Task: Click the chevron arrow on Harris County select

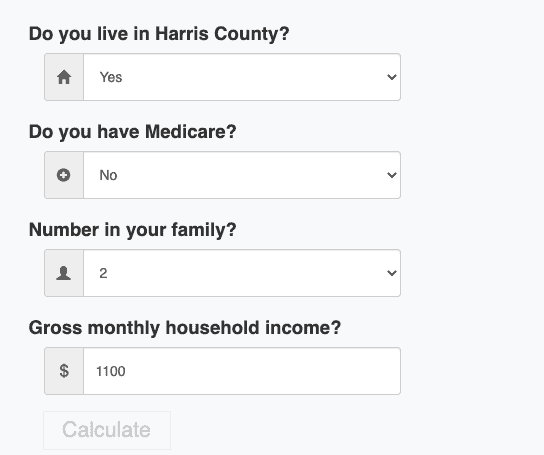Action: coord(392,77)
